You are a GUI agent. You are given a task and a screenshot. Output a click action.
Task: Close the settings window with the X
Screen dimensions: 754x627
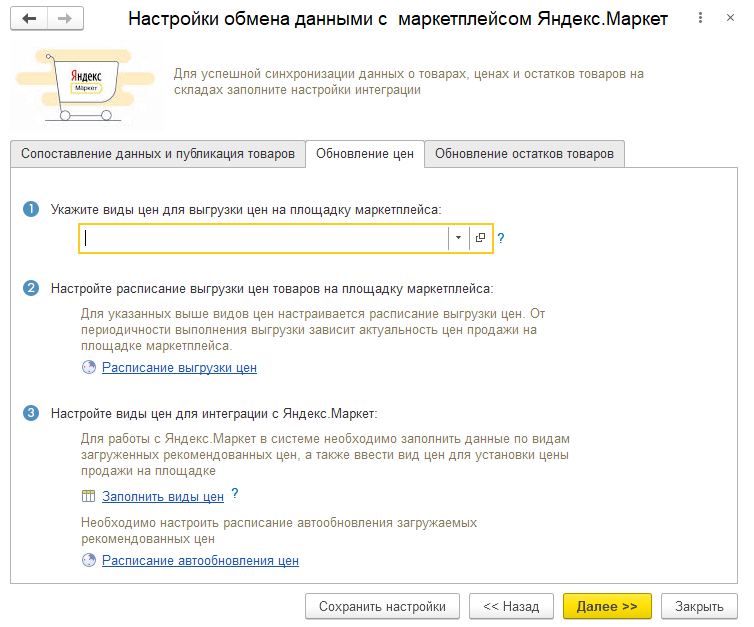730,18
